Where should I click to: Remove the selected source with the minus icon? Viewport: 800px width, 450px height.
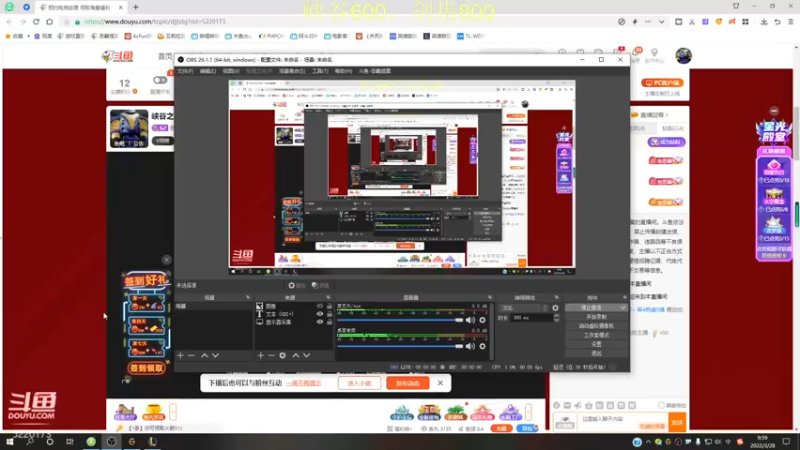(271, 356)
